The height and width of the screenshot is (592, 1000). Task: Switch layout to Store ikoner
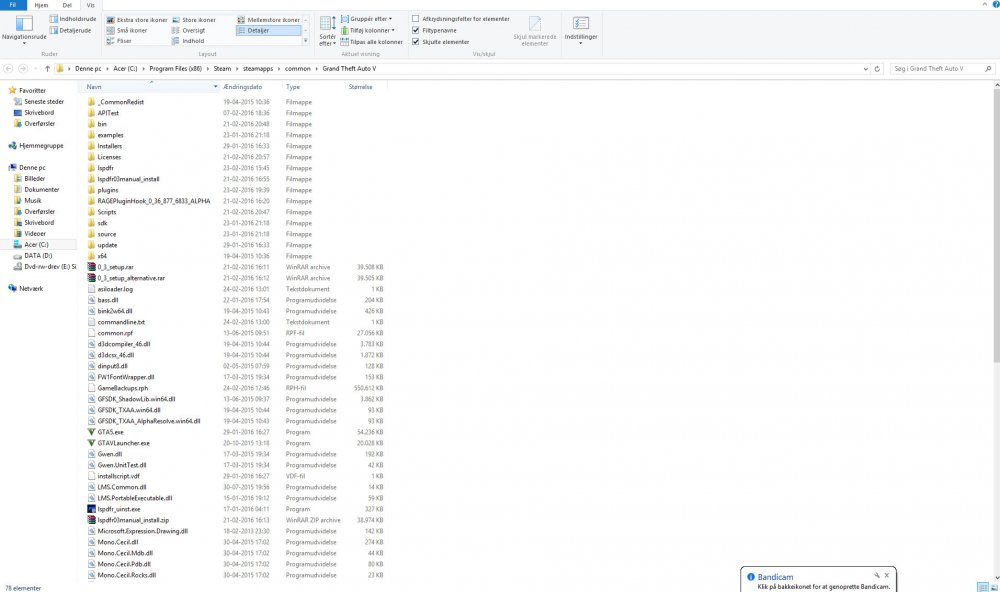(193, 20)
